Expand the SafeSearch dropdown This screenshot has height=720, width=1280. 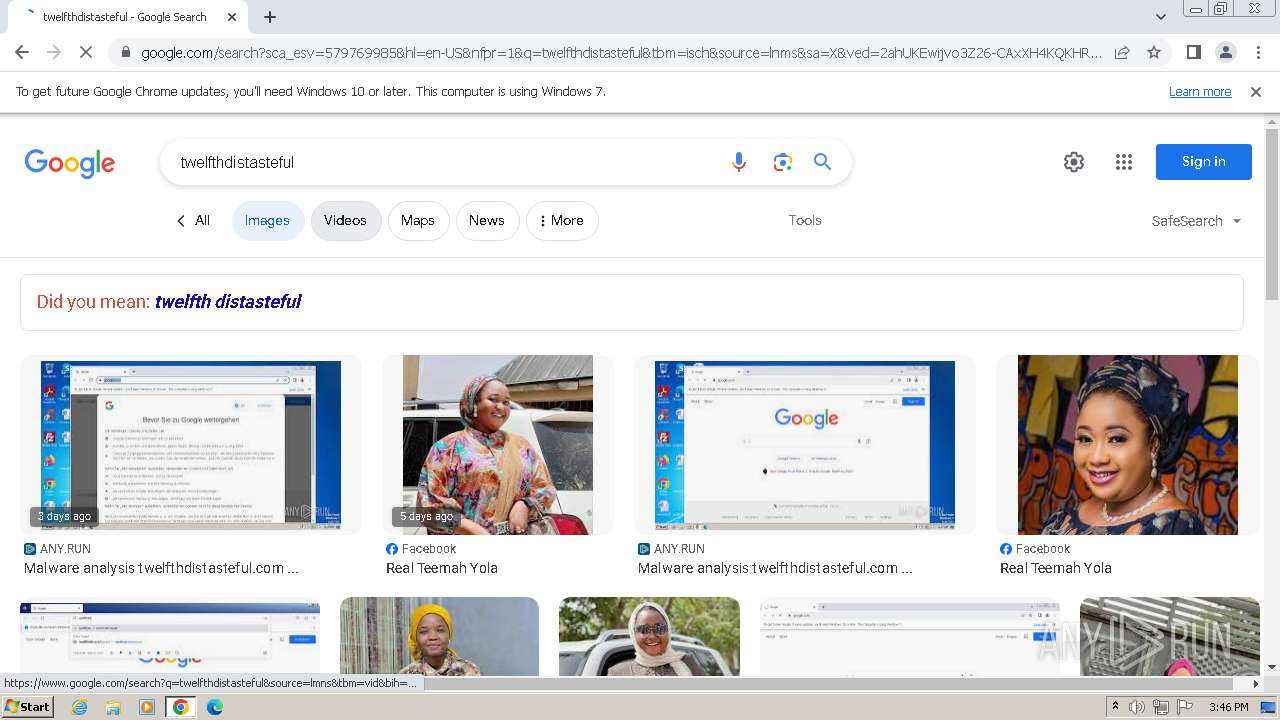pyautogui.click(x=1197, y=221)
